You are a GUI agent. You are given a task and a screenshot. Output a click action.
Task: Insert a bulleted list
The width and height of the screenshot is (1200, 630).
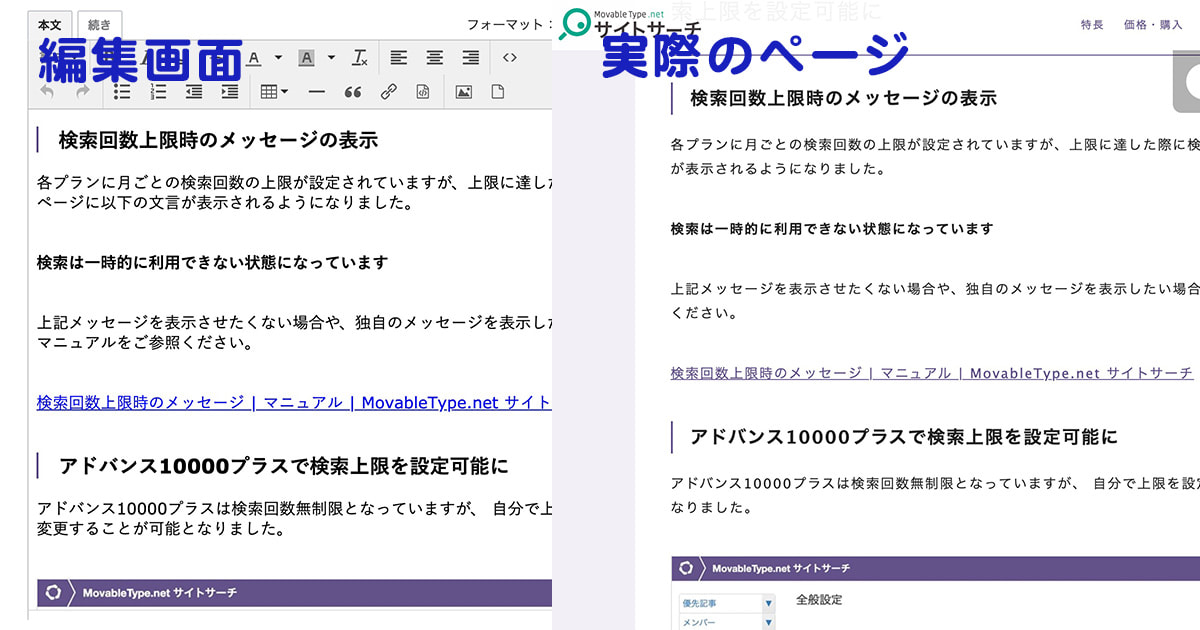pyautogui.click(x=122, y=92)
